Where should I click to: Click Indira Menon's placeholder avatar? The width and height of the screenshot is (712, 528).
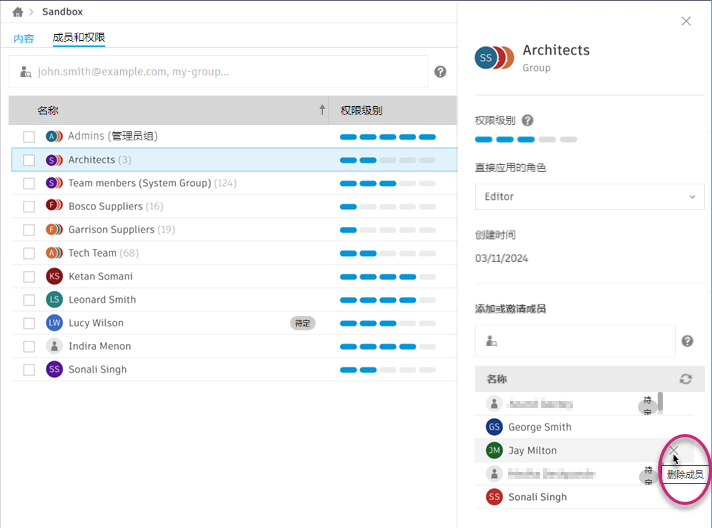[x=54, y=346]
